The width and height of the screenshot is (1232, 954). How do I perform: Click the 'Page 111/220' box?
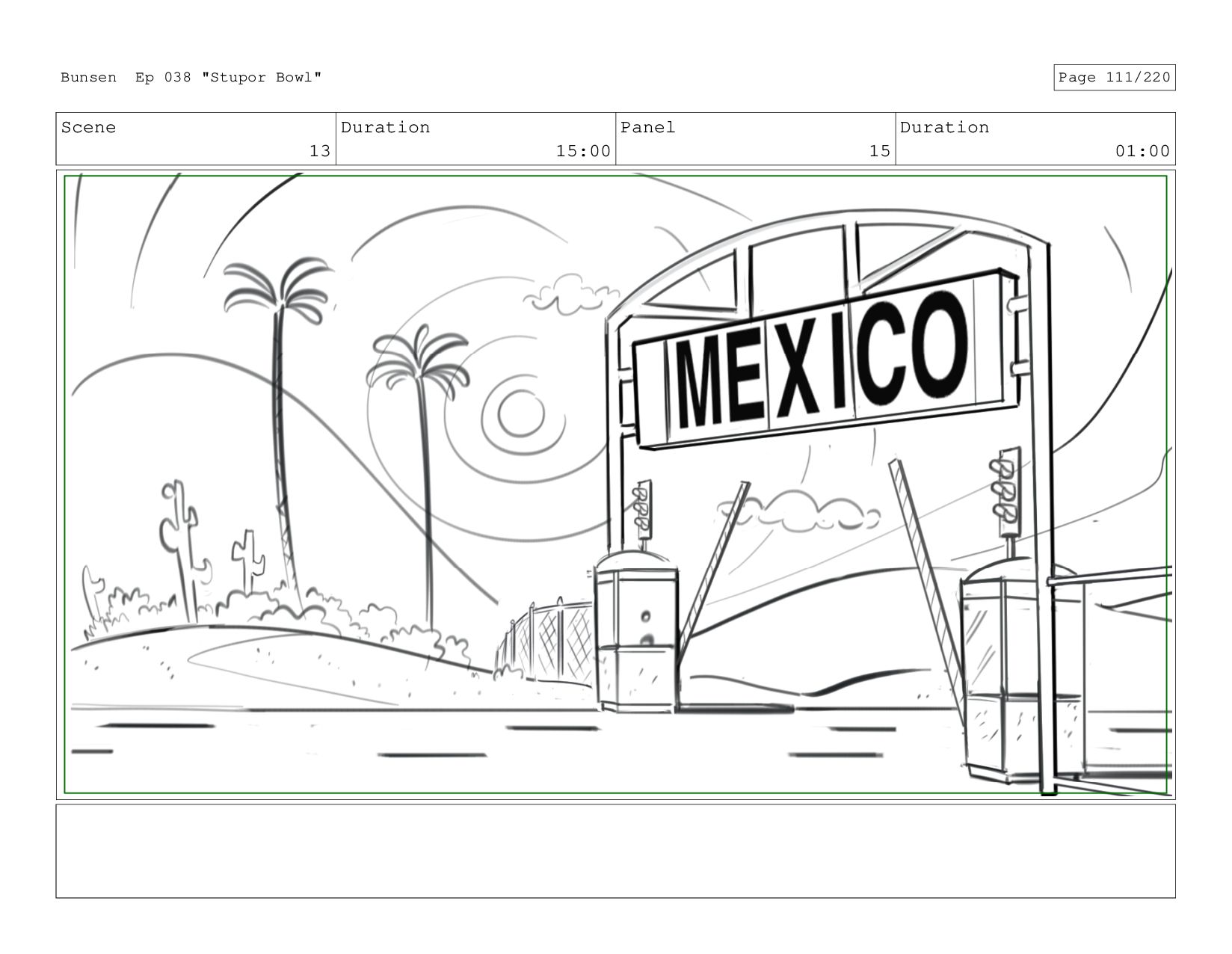pos(1114,78)
